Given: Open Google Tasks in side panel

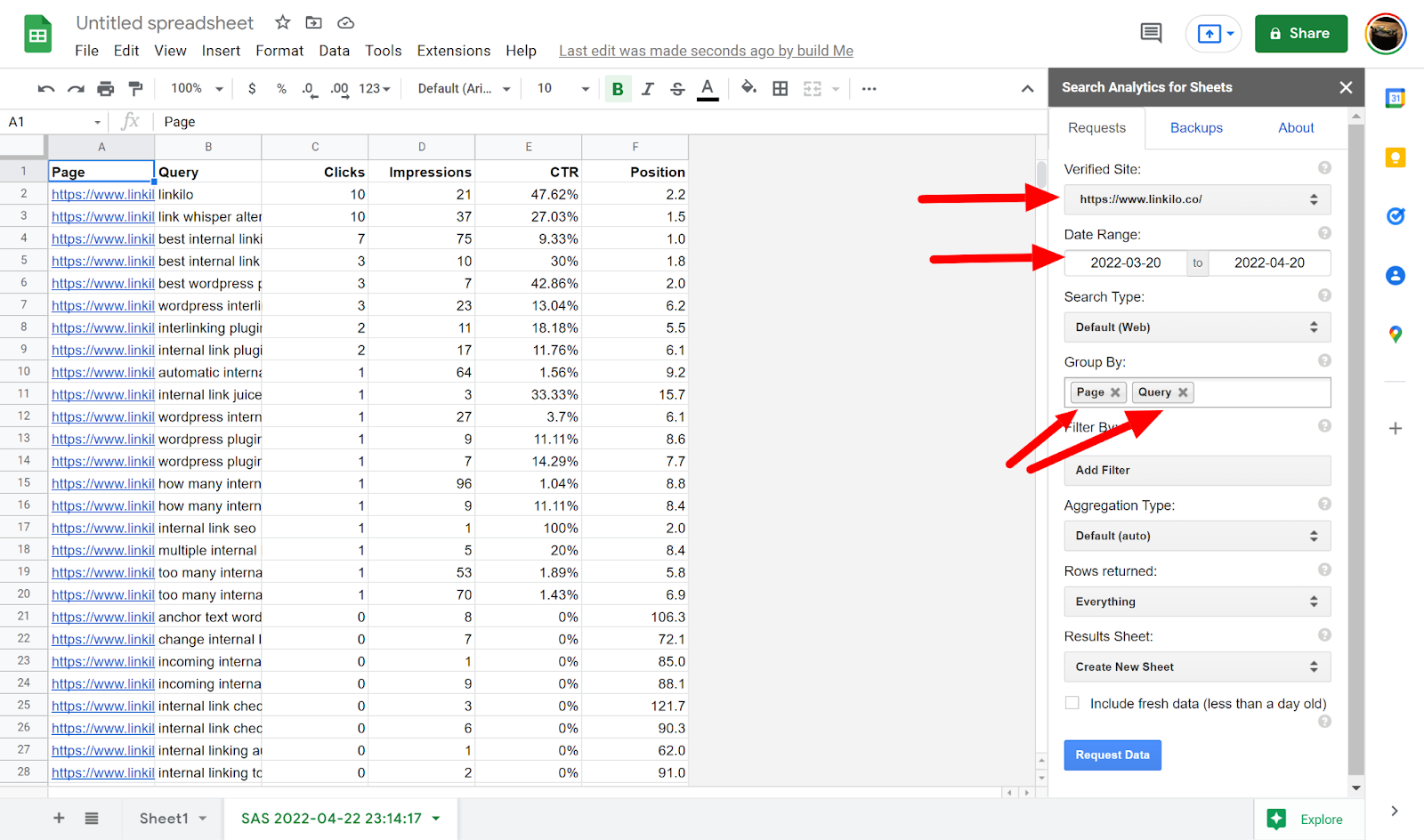Looking at the screenshot, I should tap(1396, 216).
